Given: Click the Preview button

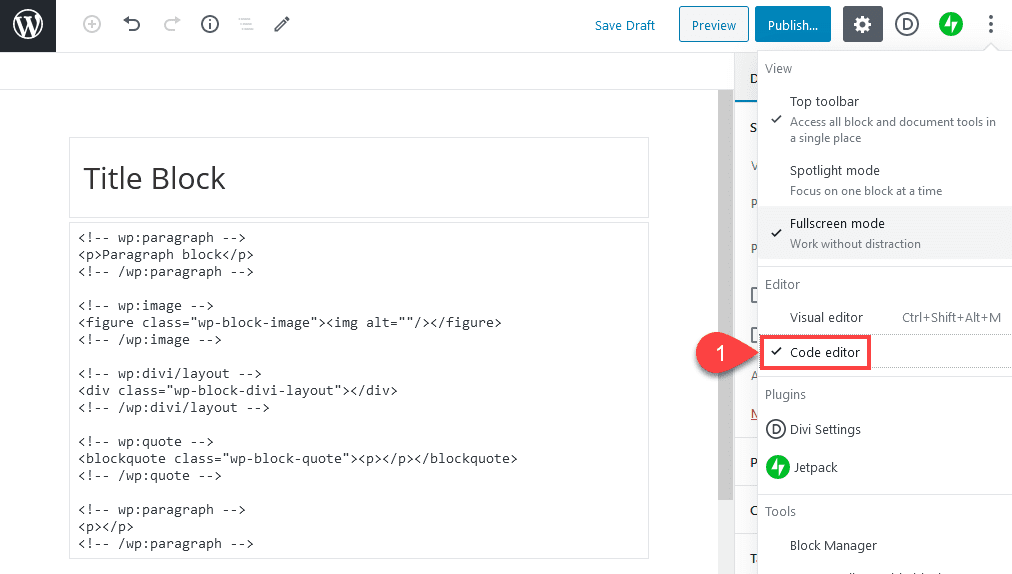Looking at the screenshot, I should 713,25.
